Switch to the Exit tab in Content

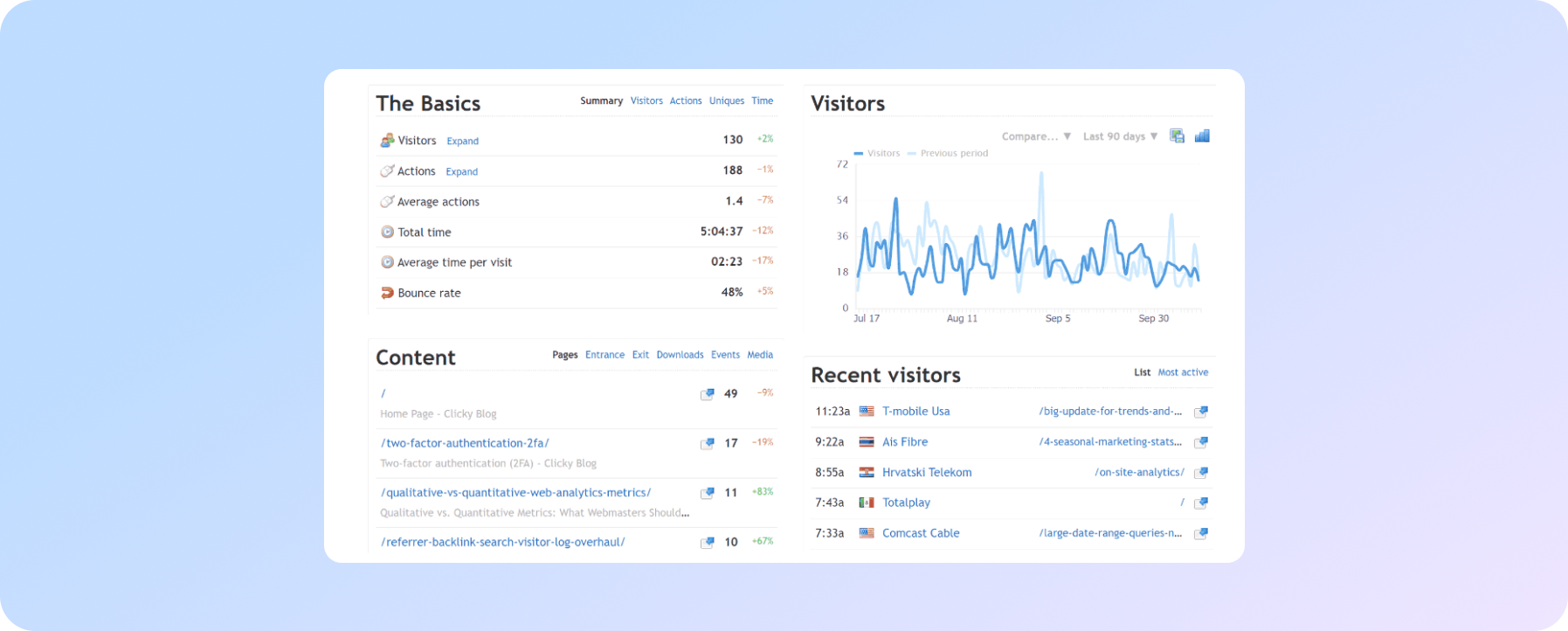pos(640,355)
